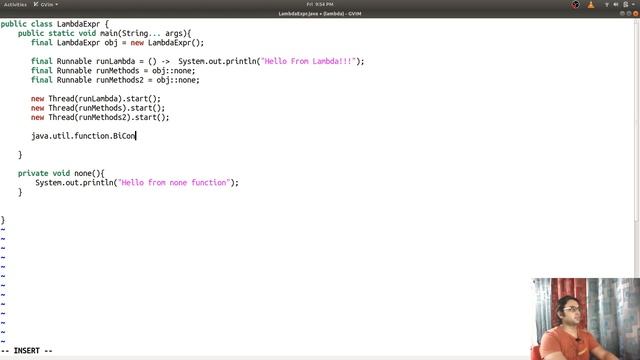Image resolution: width=640 pixels, height=360 pixels.
Task: Click 'Thread(runLambda).start();' line
Action: pyautogui.click(x=96, y=99)
